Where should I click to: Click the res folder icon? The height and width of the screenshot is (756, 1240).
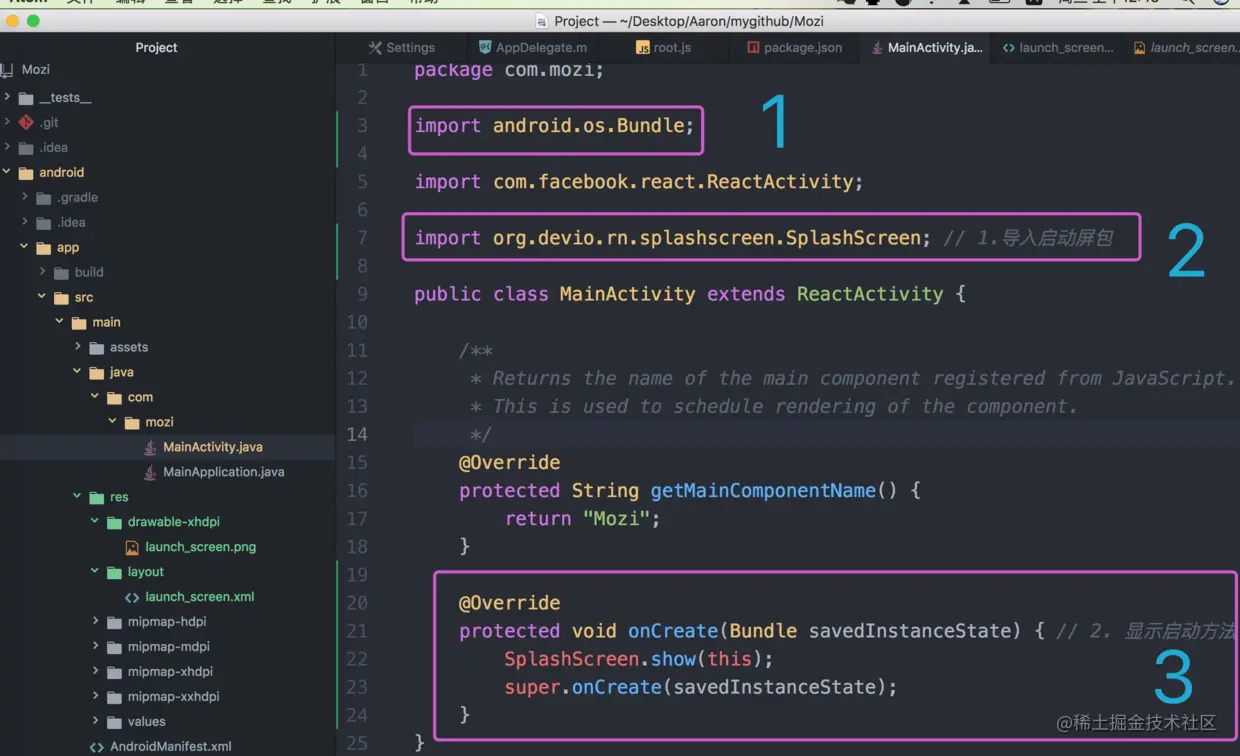[97, 497]
